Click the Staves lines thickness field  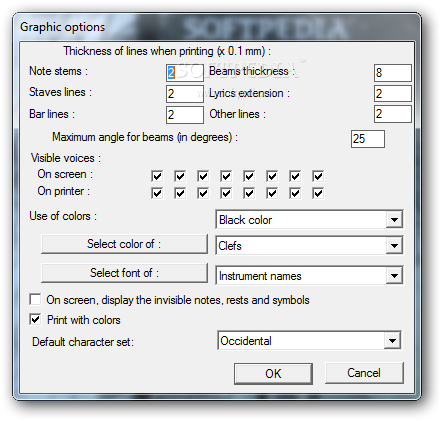[185, 94]
